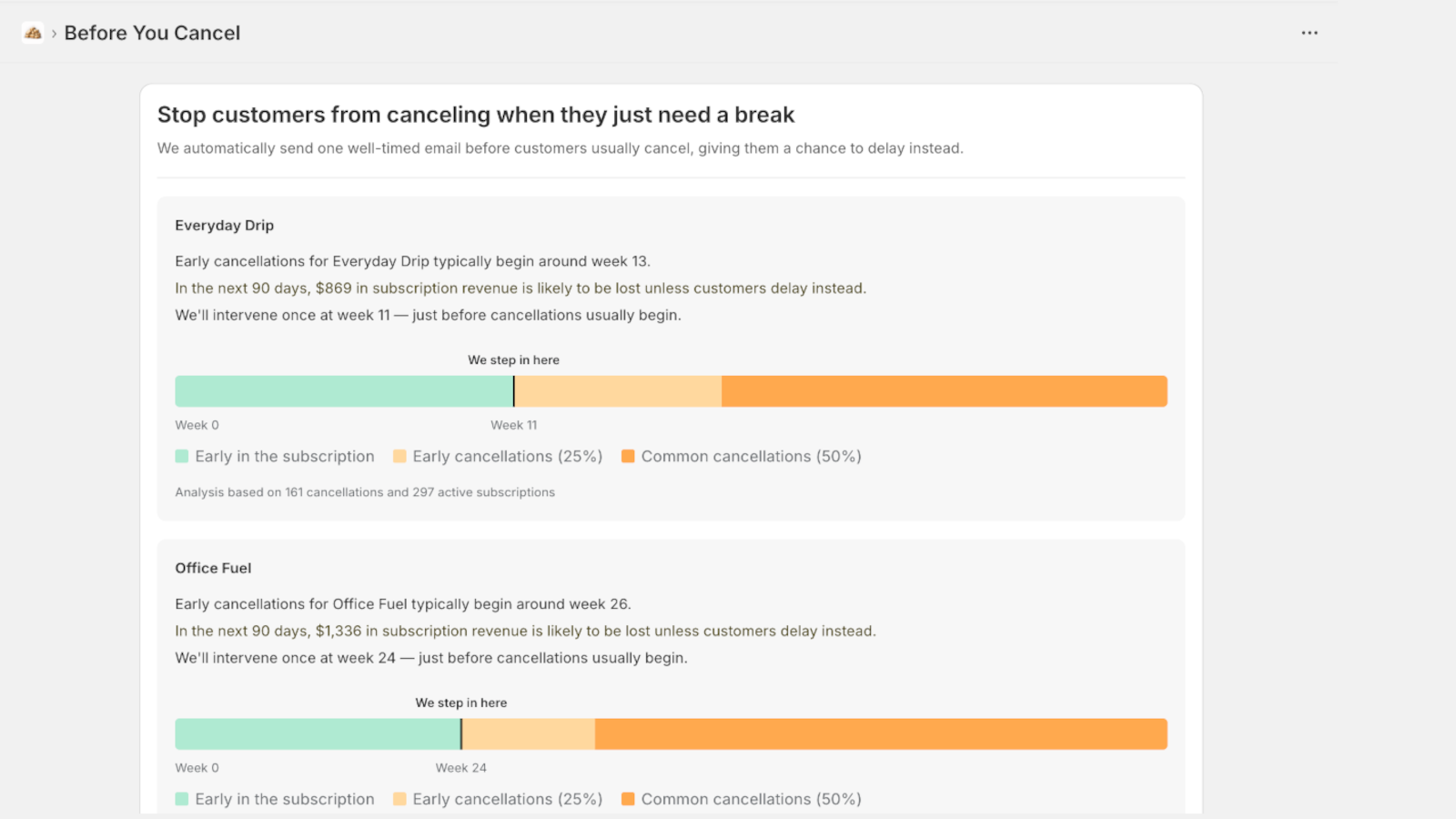1456x819 pixels.
Task: Click Office Fuel orange Common cancellations swatch
Action: point(628,799)
